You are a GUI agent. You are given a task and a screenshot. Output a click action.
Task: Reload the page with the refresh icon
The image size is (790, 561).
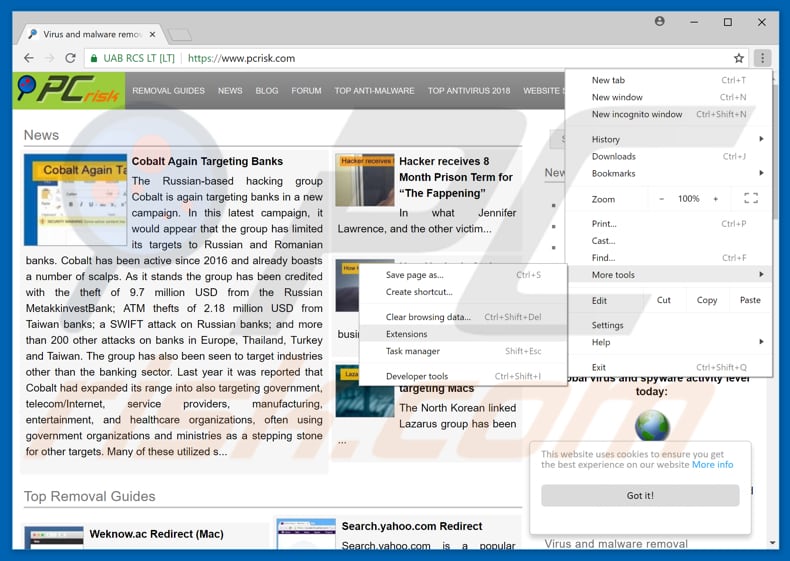pyautogui.click(x=71, y=58)
